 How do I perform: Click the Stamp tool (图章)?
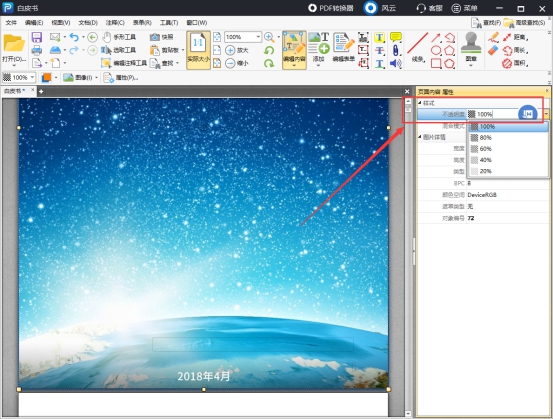(471, 49)
